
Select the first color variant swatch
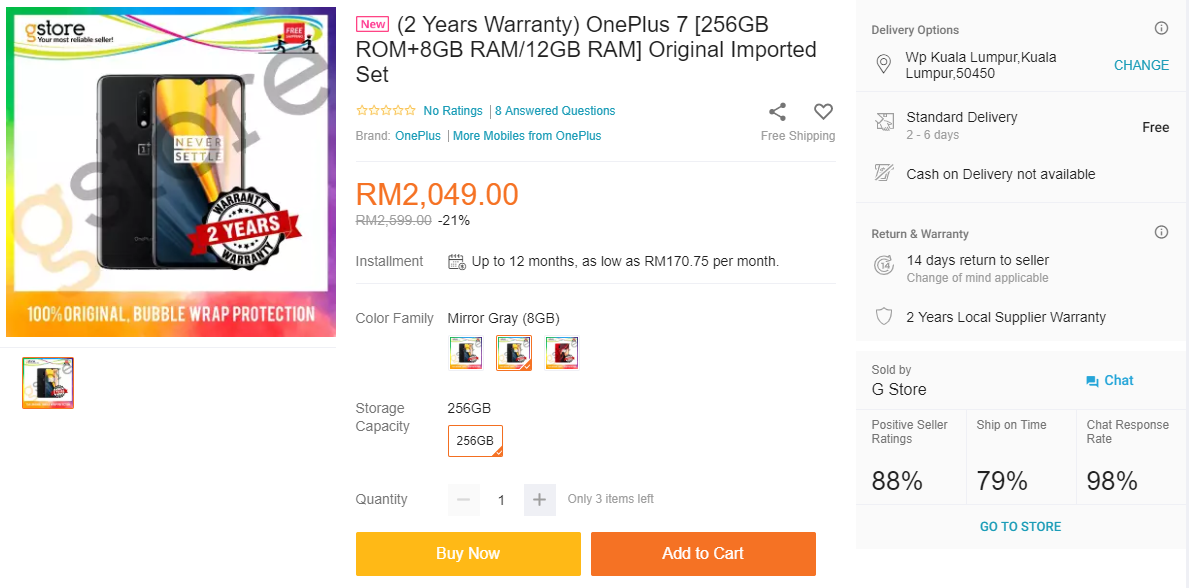tap(465, 353)
